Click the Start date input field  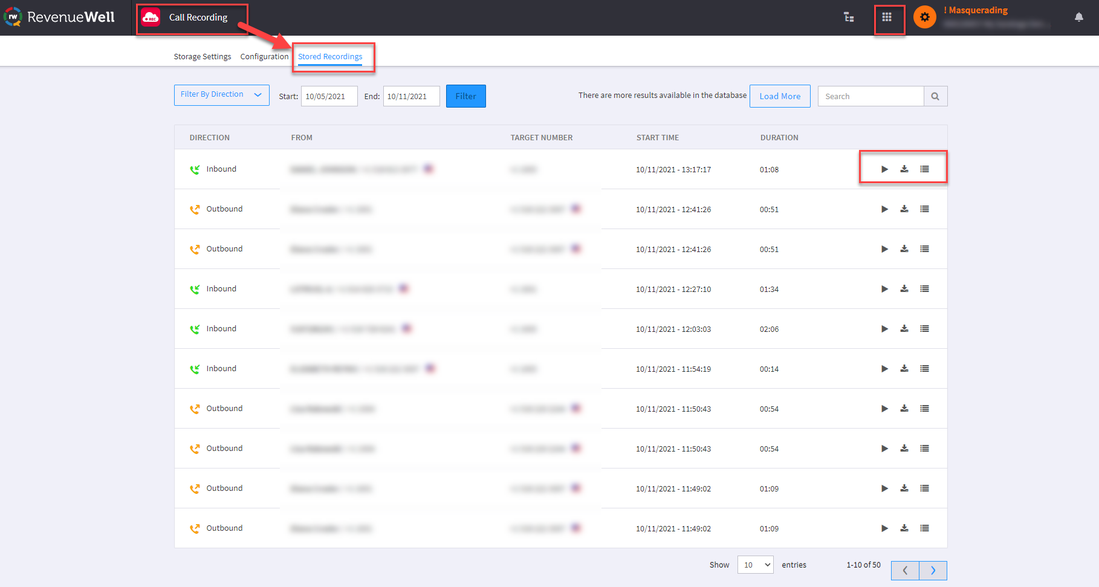pos(329,96)
